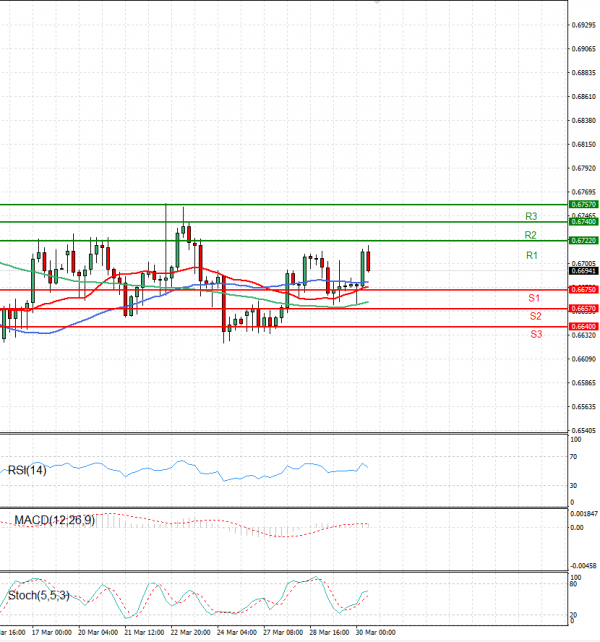
Task: Click the current price tag 0.66941
Action: pos(584,271)
